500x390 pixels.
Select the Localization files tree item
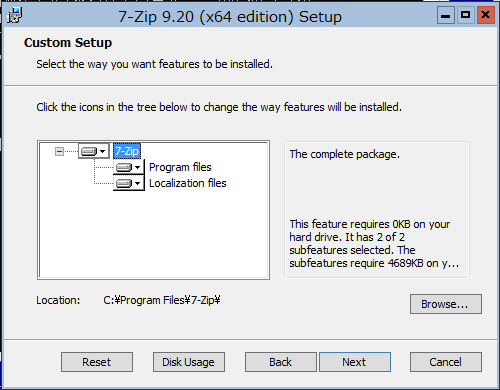(188, 183)
